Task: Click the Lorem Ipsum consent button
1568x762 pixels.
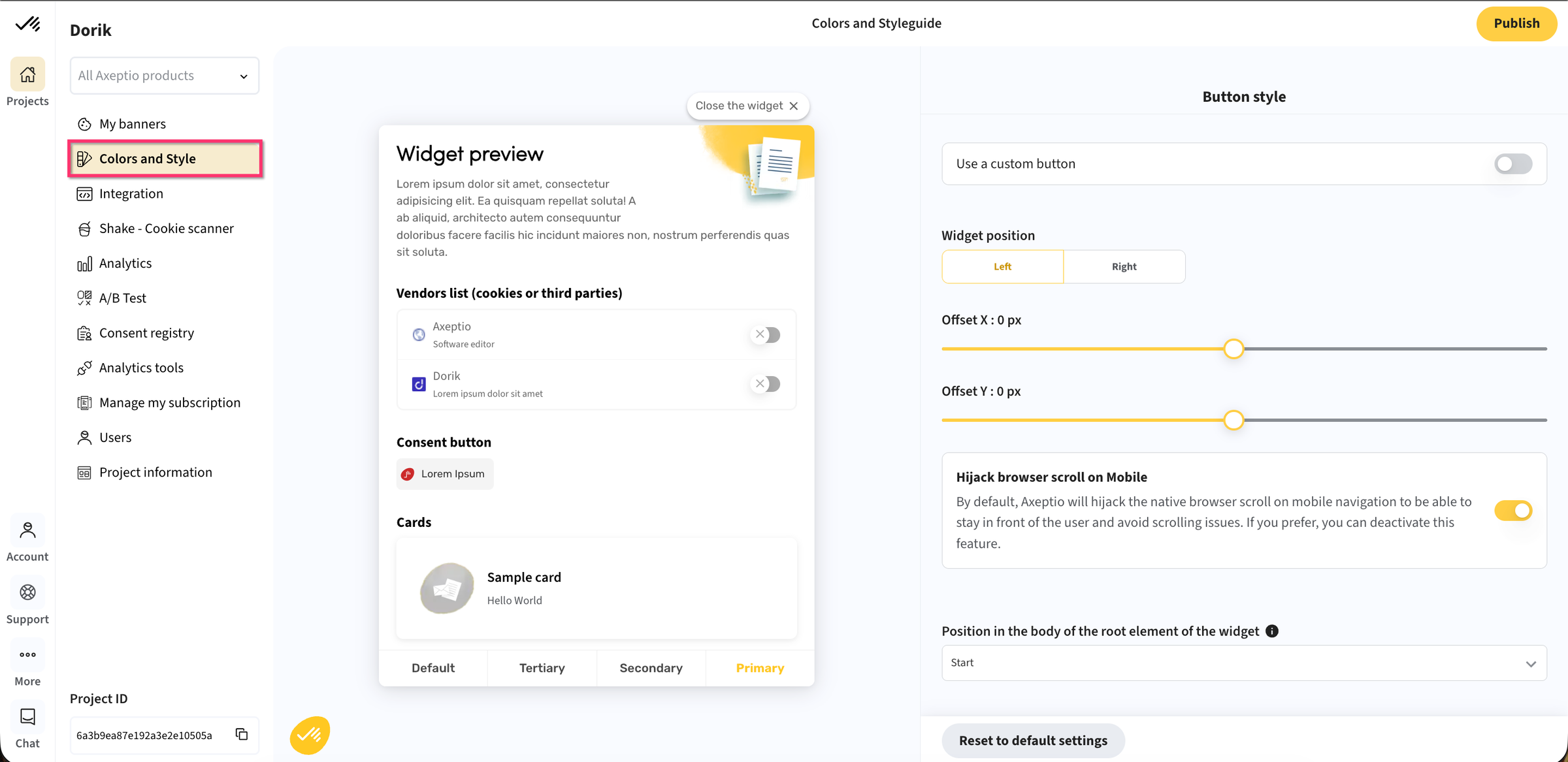Action: pyautogui.click(x=445, y=474)
